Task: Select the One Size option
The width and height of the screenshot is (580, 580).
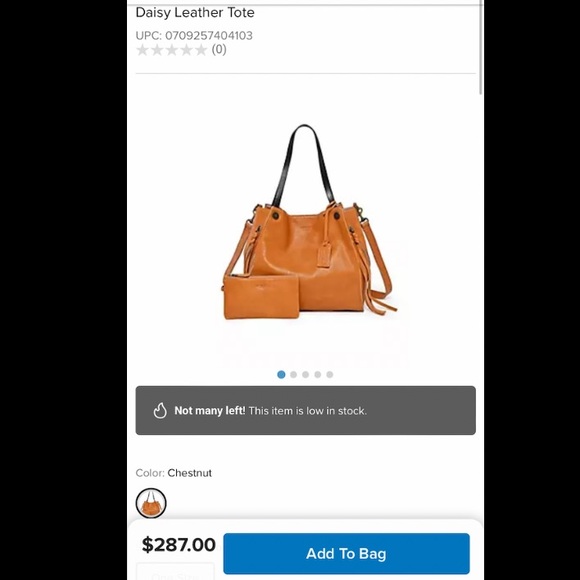Action: [175, 572]
